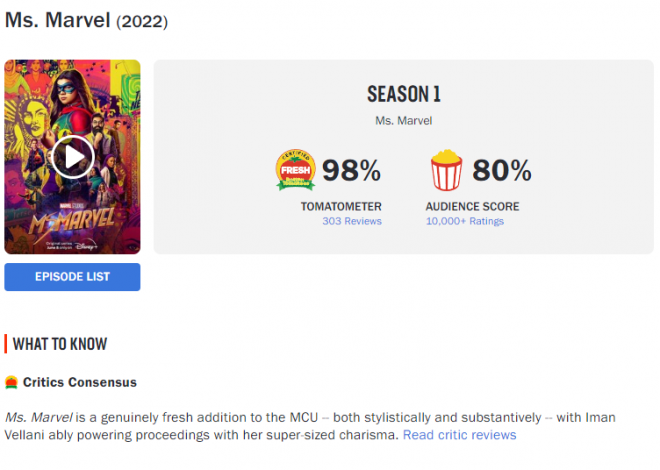Click the 80% audience score
This screenshot has height=470, width=660.
click(x=501, y=171)
